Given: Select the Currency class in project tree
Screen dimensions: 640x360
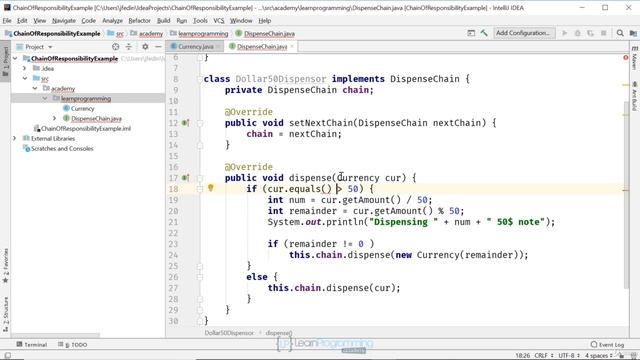Looking at the screenshot, I should point(82,109).
